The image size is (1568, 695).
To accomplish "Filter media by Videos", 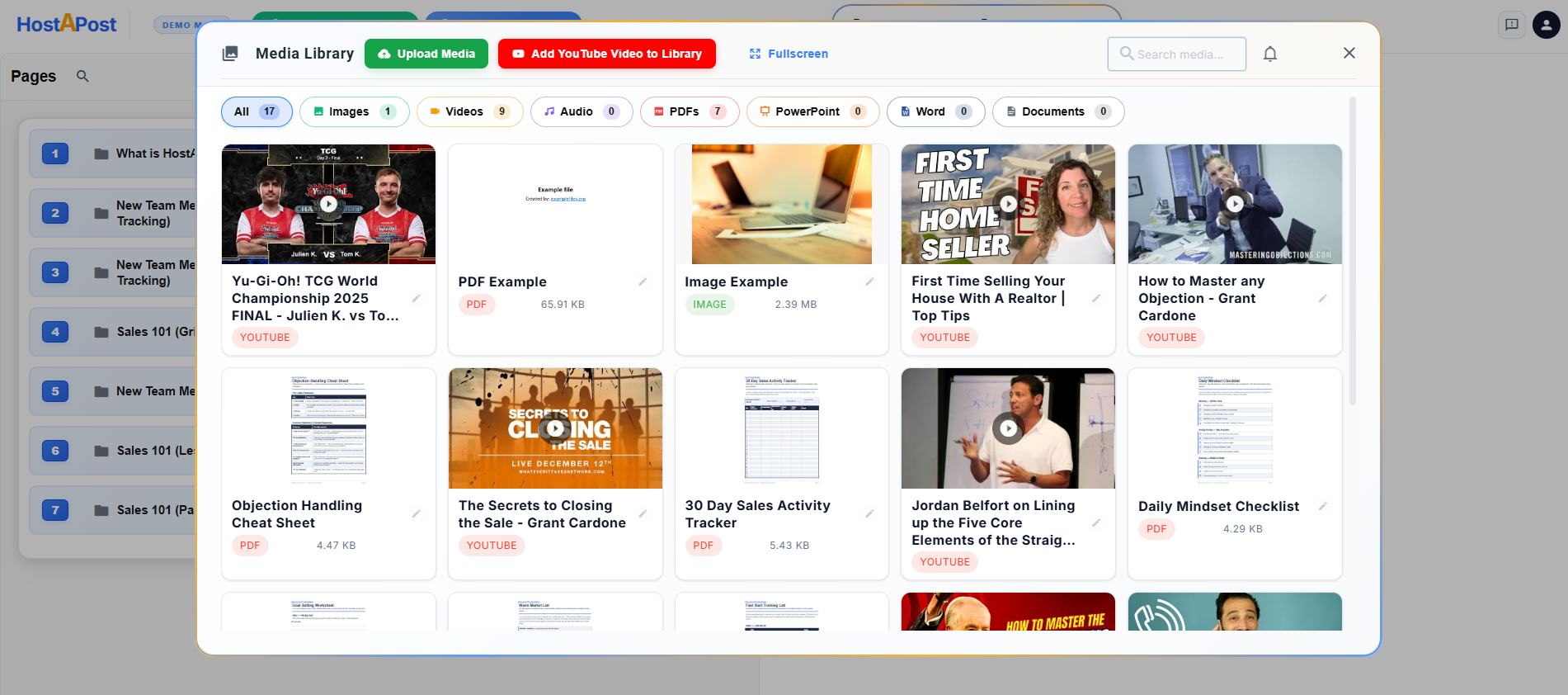I will [470, 111].
